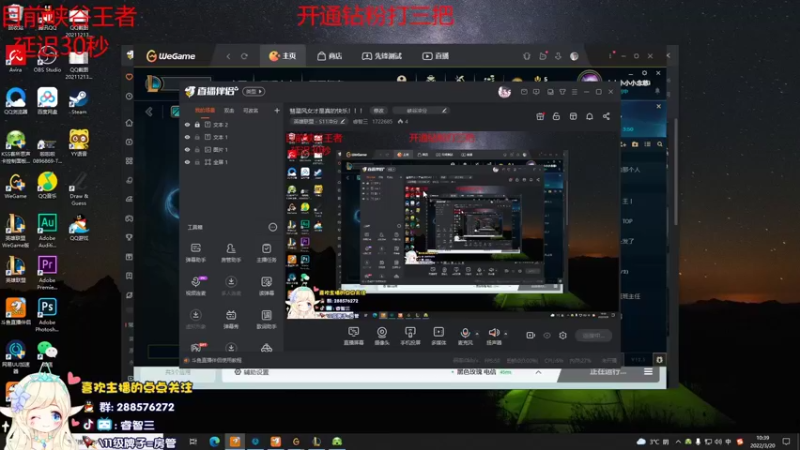Mute the 扬声器 speaker icon

click(x=493, y=333)
